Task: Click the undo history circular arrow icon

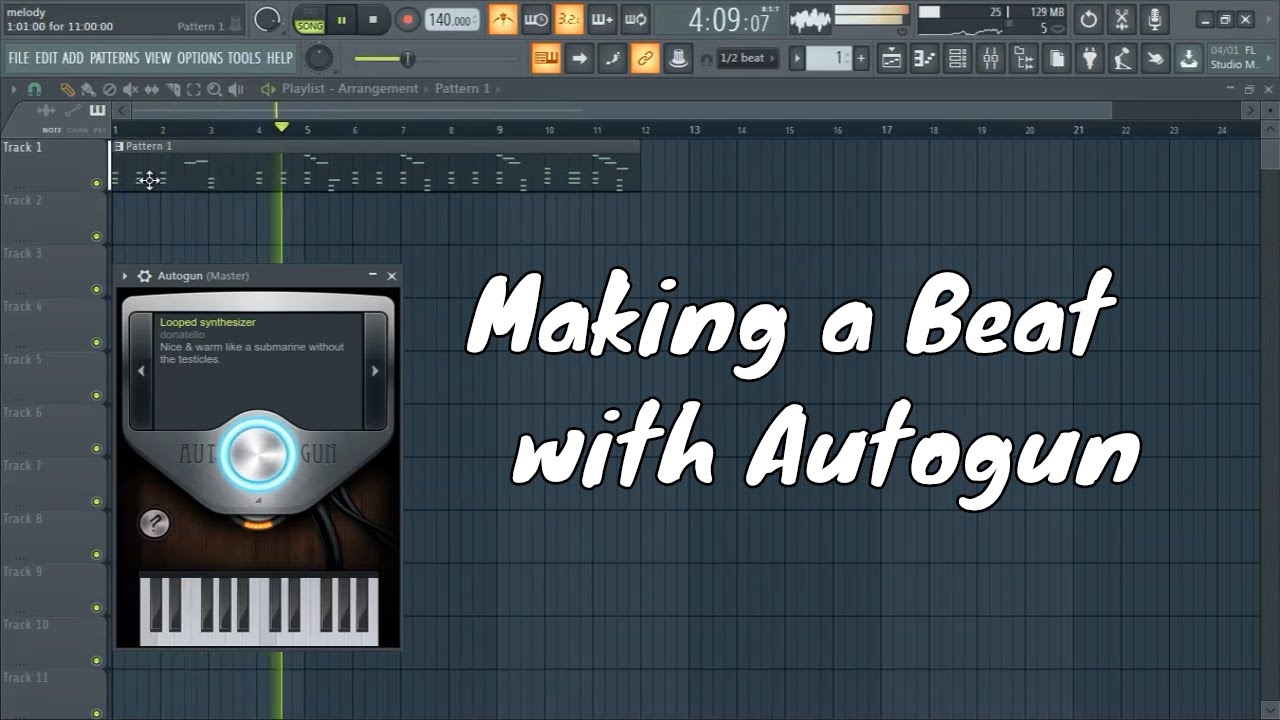Action: [x=1089, y=19]
